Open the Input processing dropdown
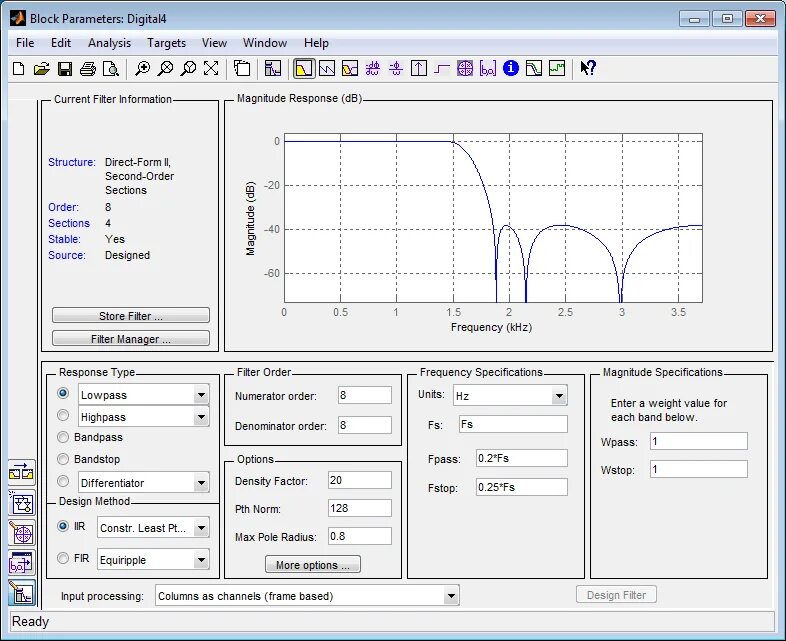The height and width of the screenshot is (641, 786). (451, 596)
